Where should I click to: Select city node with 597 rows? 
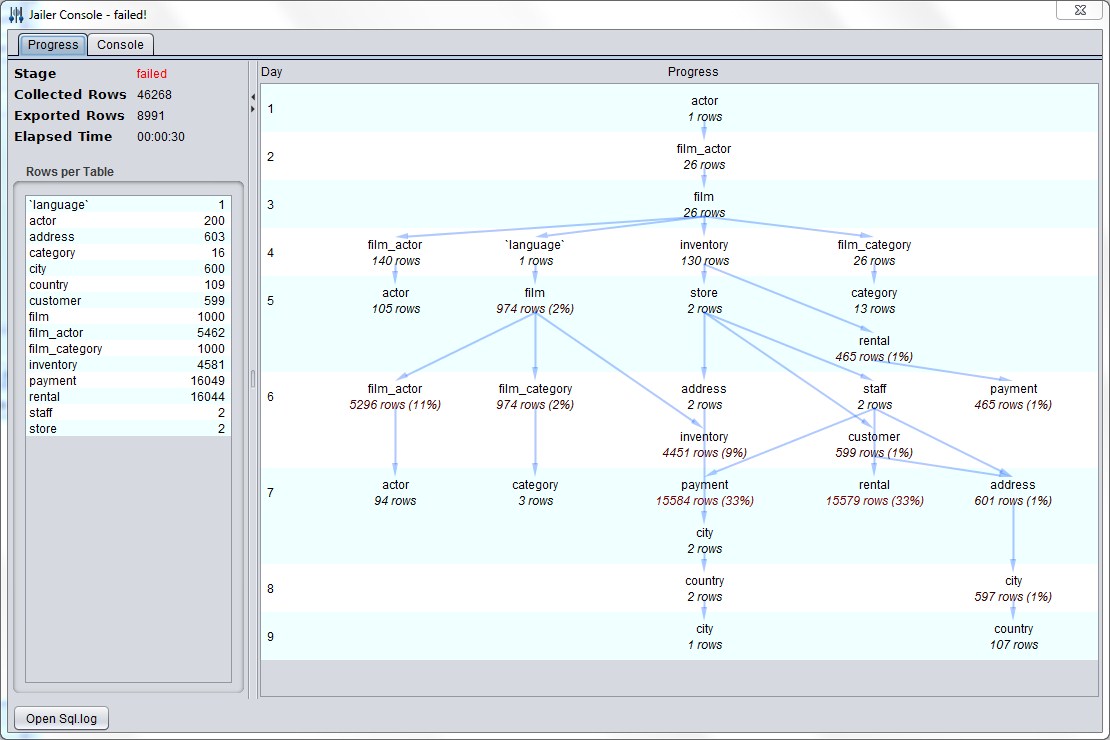click(x=1013, y=589)
